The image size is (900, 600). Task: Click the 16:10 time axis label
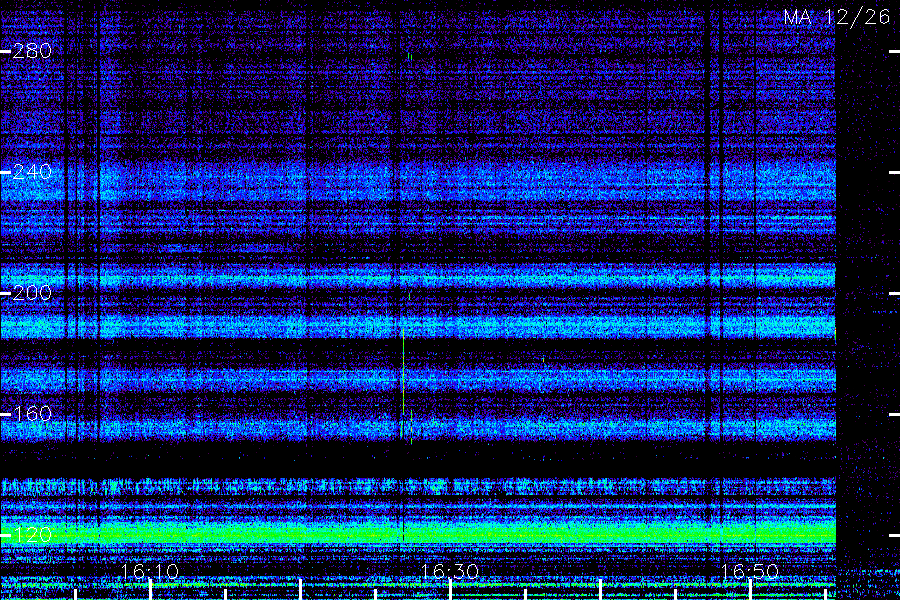point(150,571)
